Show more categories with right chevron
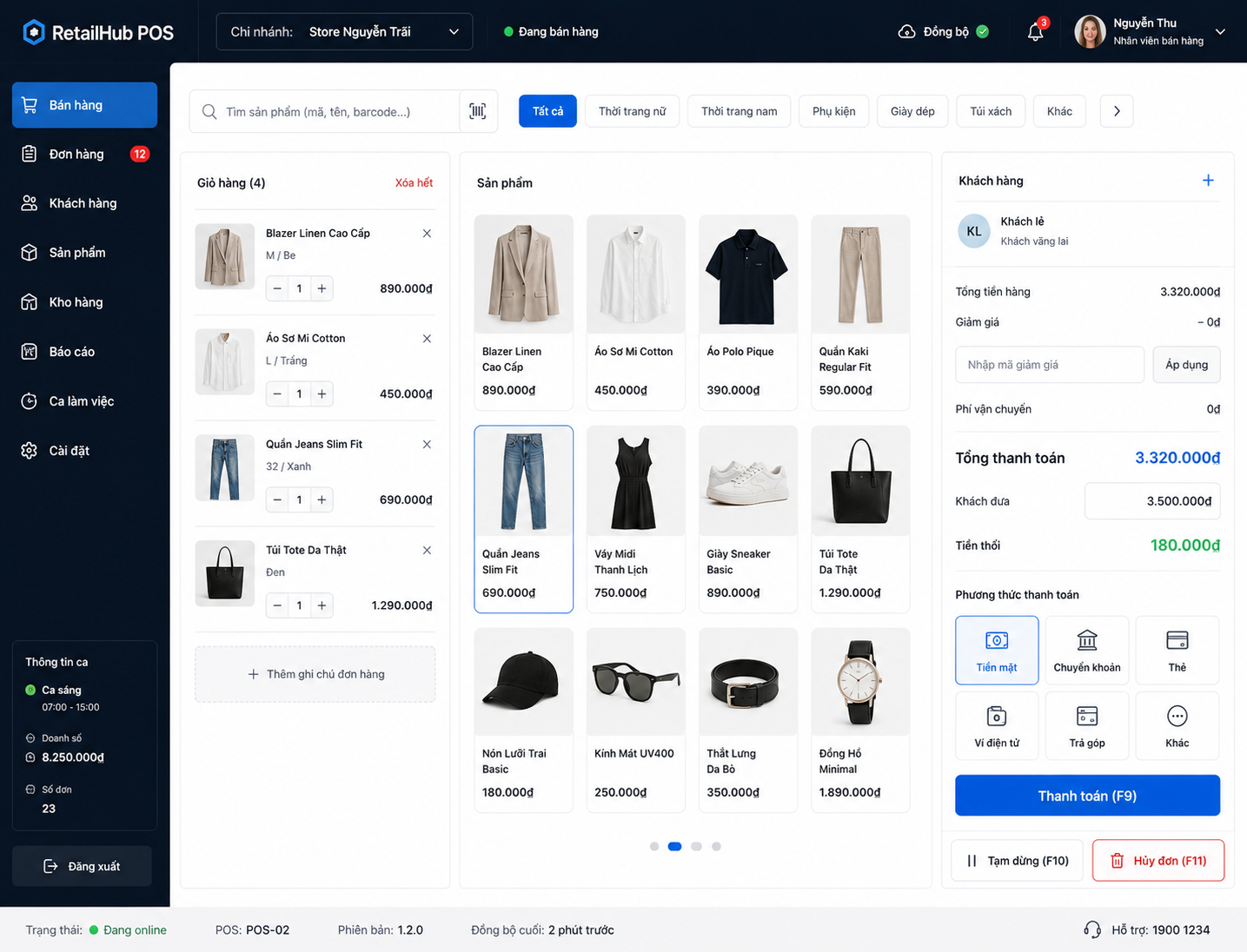 point(1117,111)
